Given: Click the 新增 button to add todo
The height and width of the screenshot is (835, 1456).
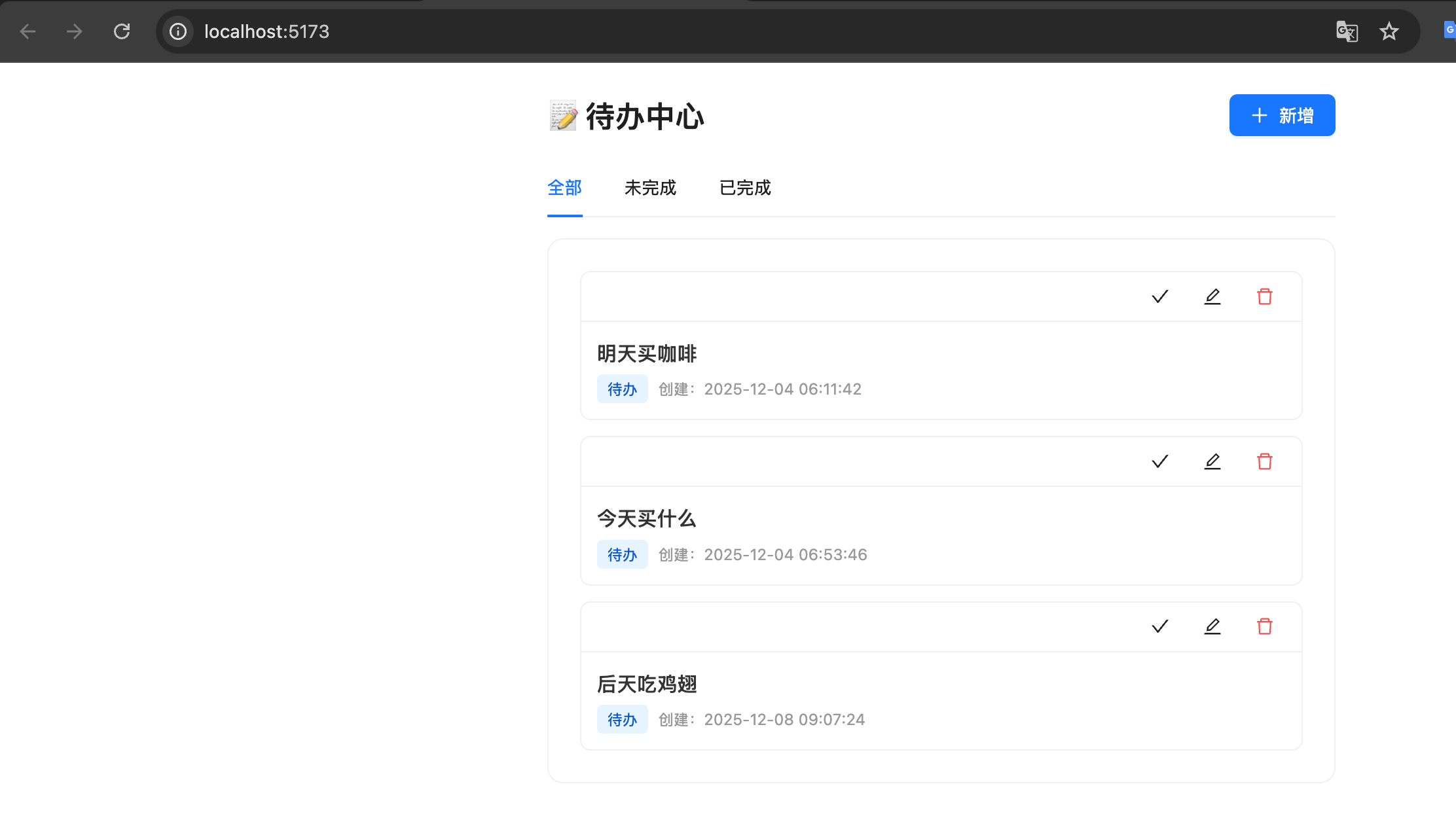Looking at the screenshot, I should (x=1281, y=115).
